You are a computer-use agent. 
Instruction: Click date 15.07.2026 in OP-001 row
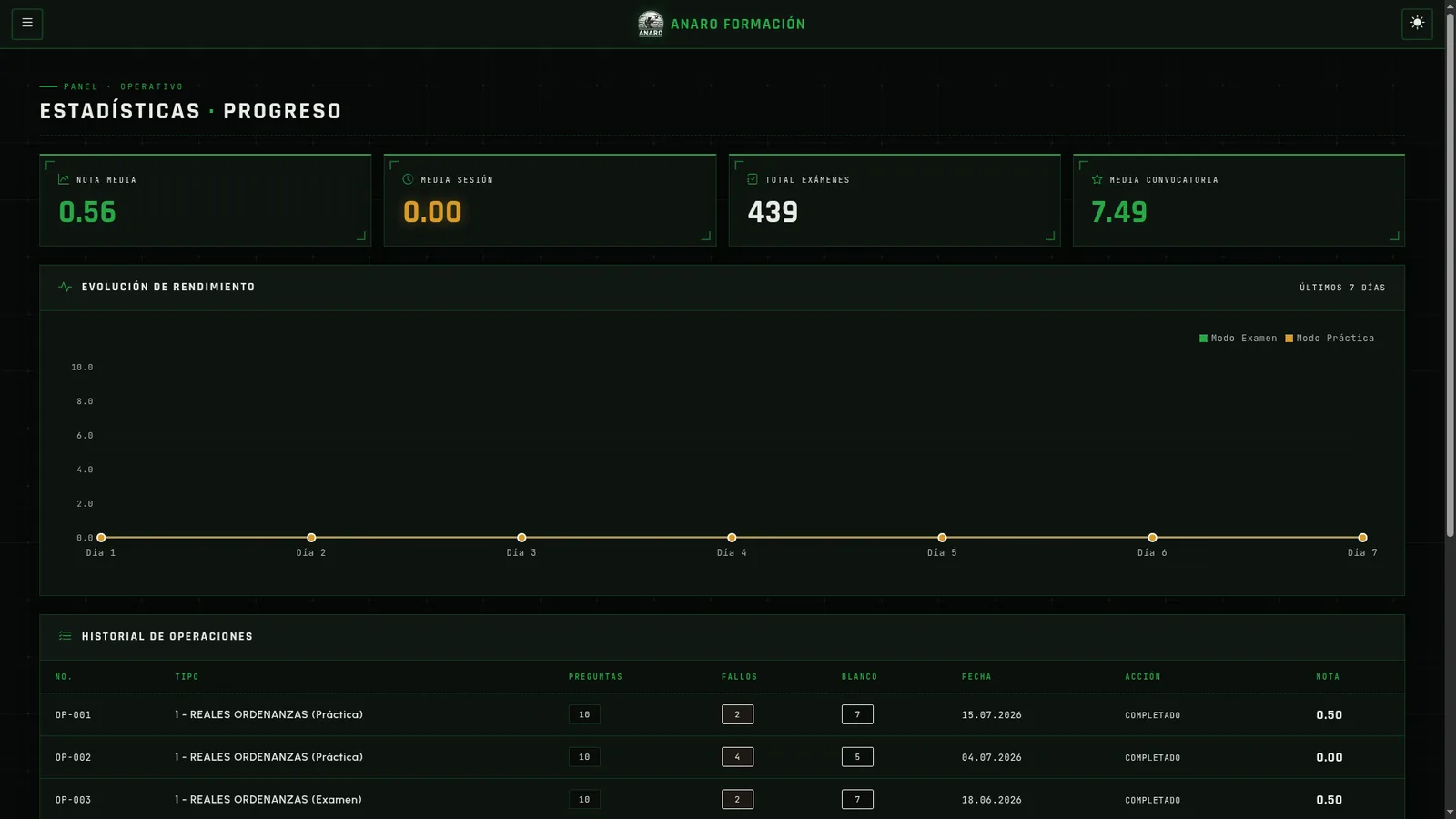992,715
